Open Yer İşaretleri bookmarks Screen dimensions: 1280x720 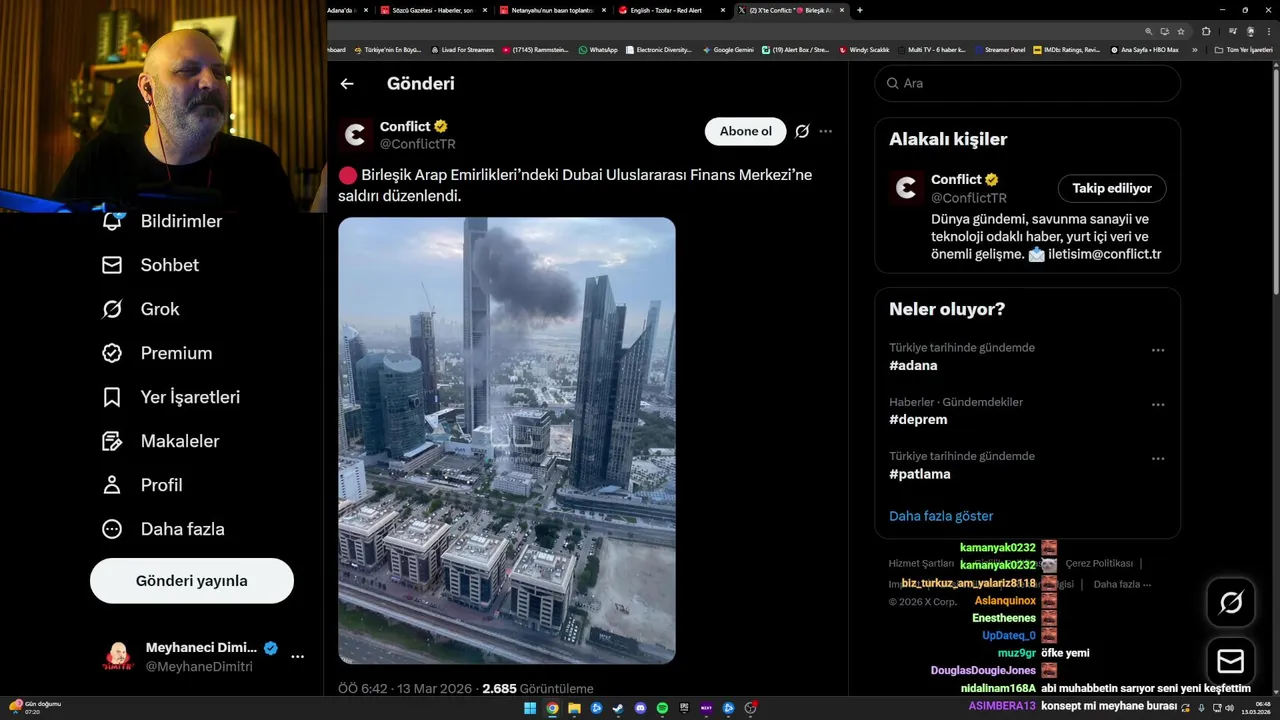click(170, 397)
